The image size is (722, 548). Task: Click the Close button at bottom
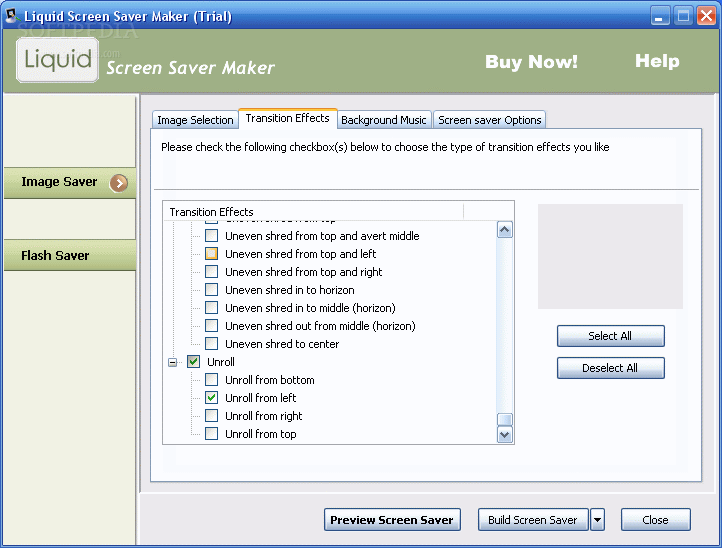(655, 520)
